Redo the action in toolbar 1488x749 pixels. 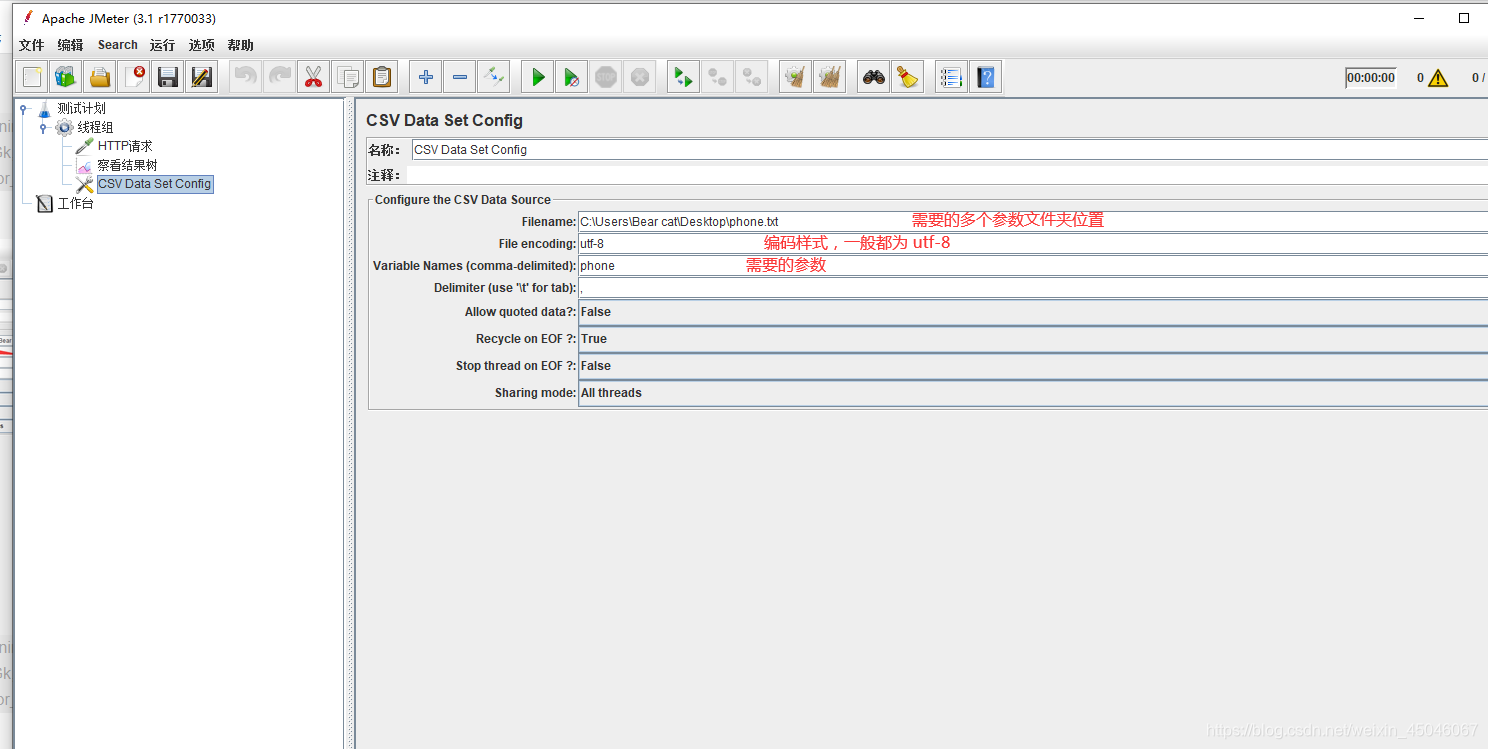coord(279,77)
